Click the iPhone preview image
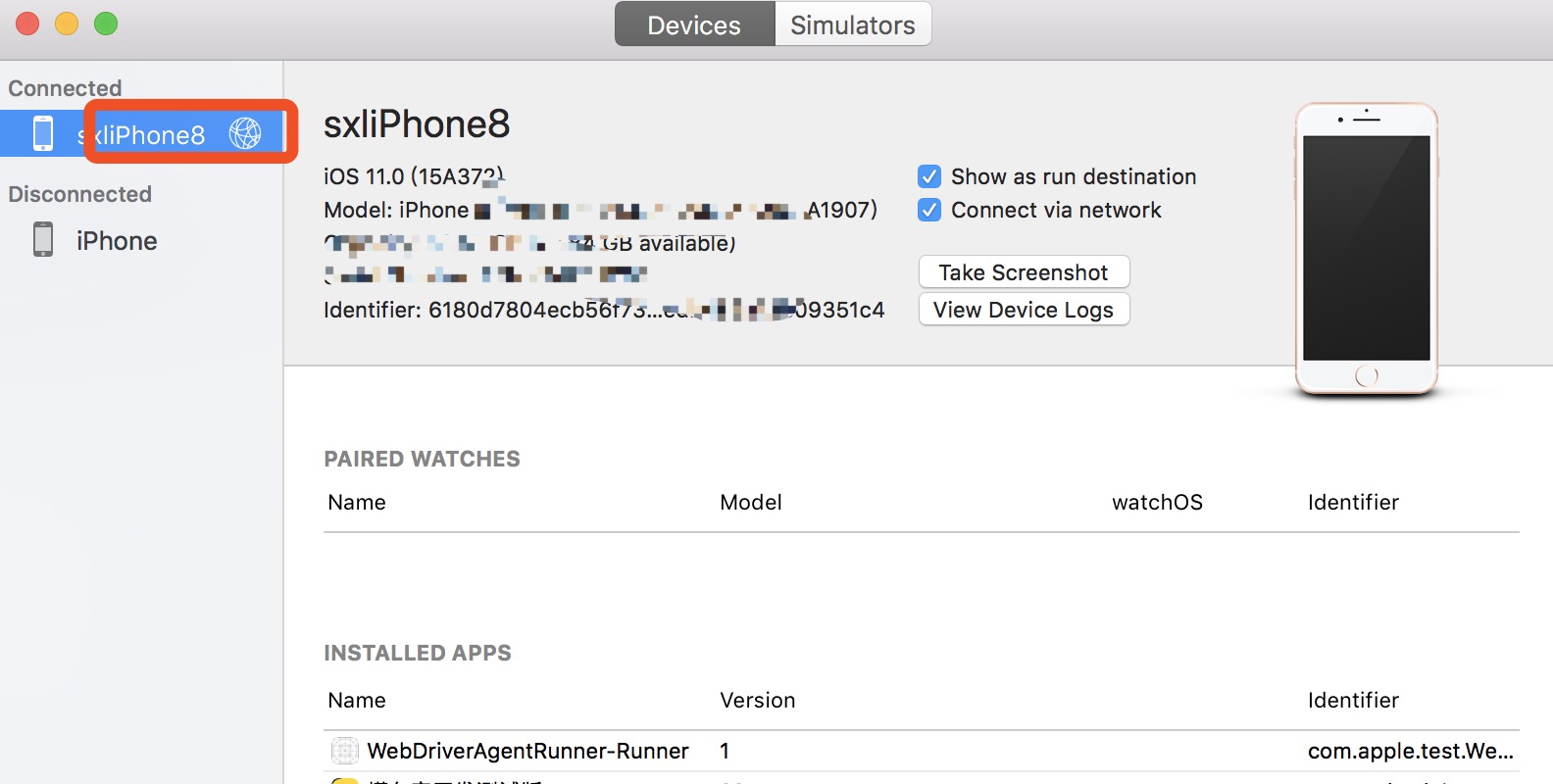Viewport: 1553px width, 784px height. point(1366,249)
